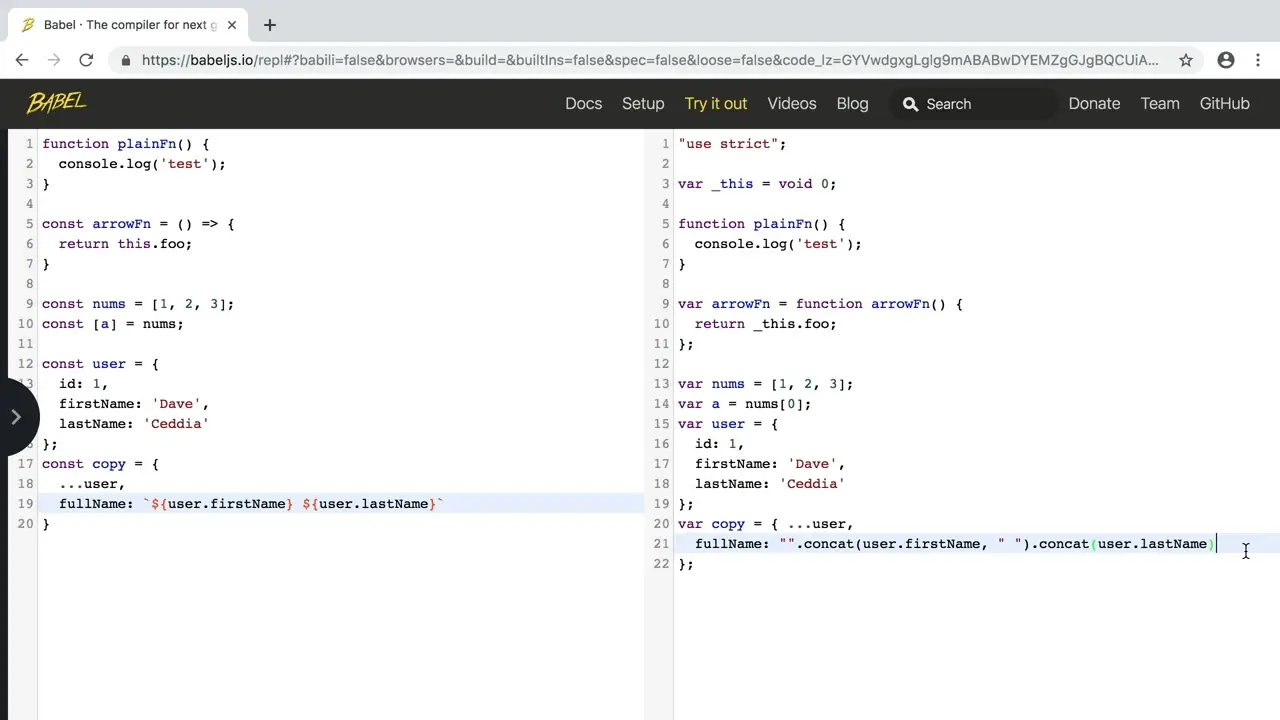The width and height of the screenshot is (1280, 720).
Task: Click the Donate link
Action: tap(1094, 103)
